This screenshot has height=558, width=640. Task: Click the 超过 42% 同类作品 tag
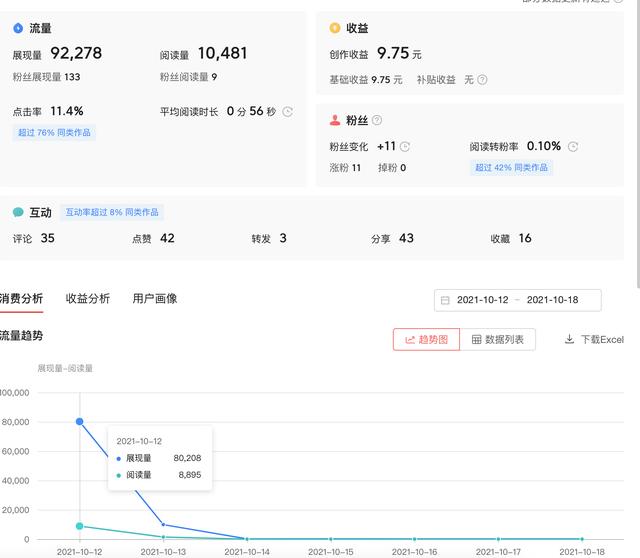(511, 167)
